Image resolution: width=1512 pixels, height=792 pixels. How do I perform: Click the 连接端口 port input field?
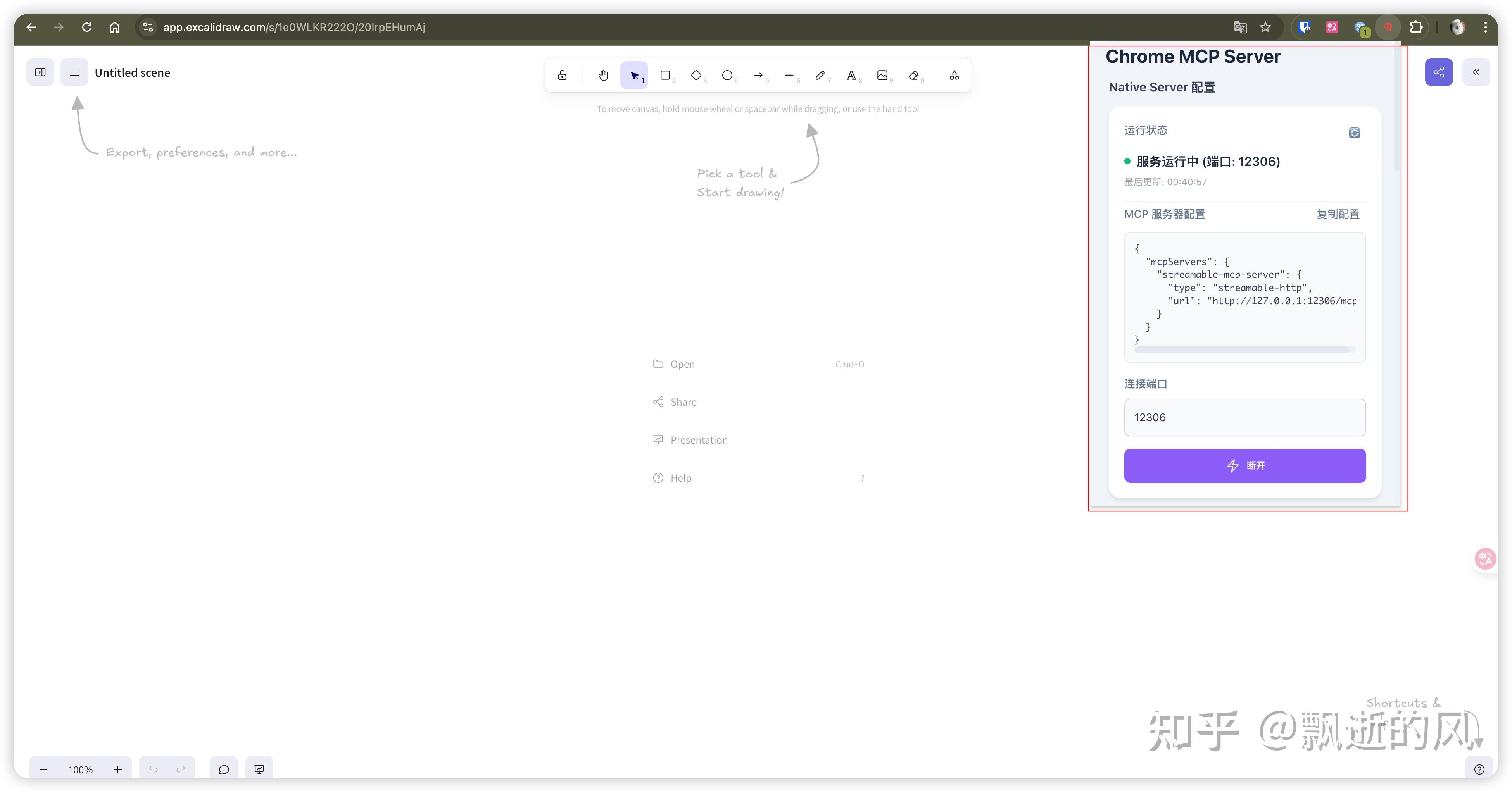click(x=1245, y=418)
